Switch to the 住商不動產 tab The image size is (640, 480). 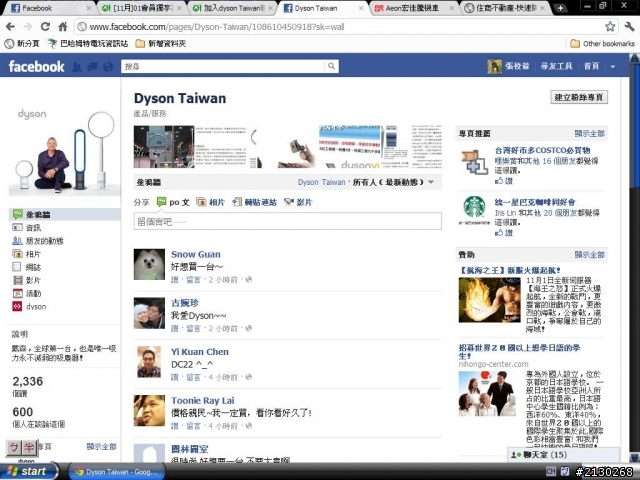tap(505, 8)
